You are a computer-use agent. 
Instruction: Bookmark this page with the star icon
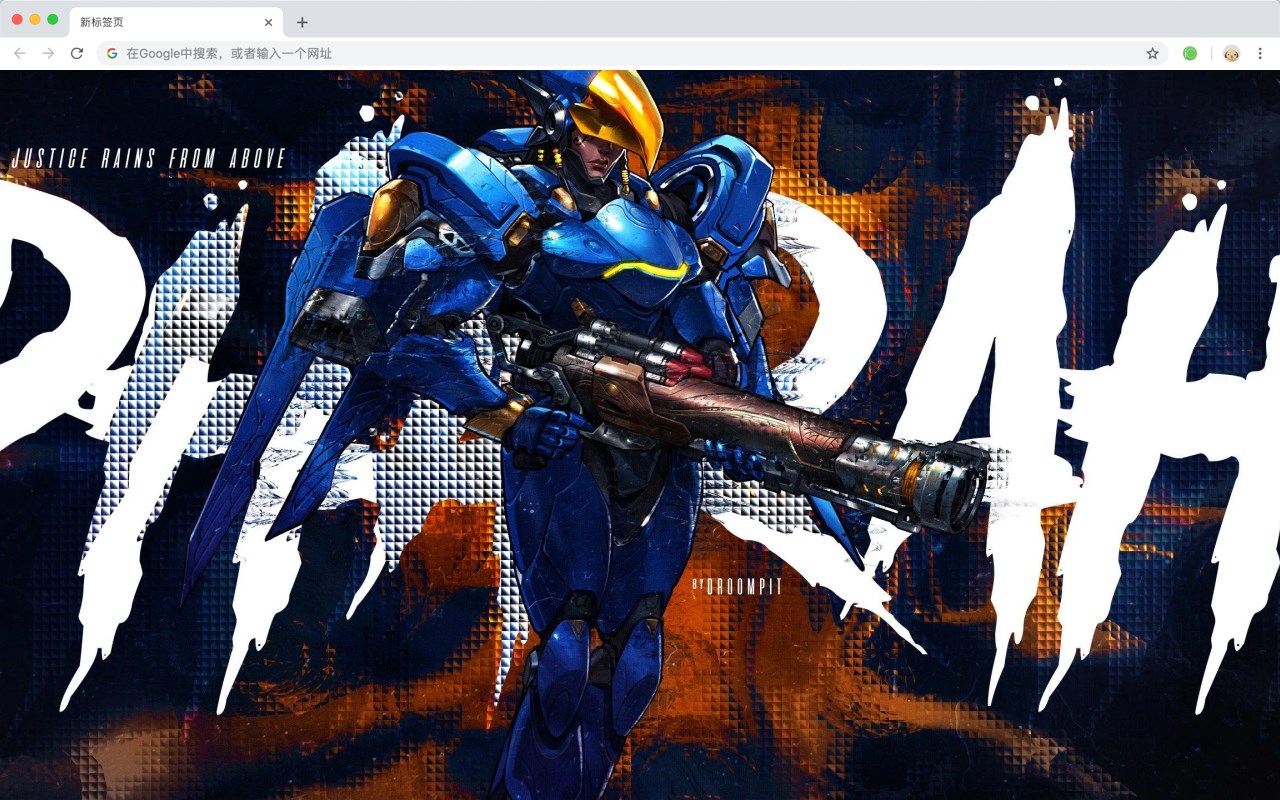click(x=1152, y=53)
